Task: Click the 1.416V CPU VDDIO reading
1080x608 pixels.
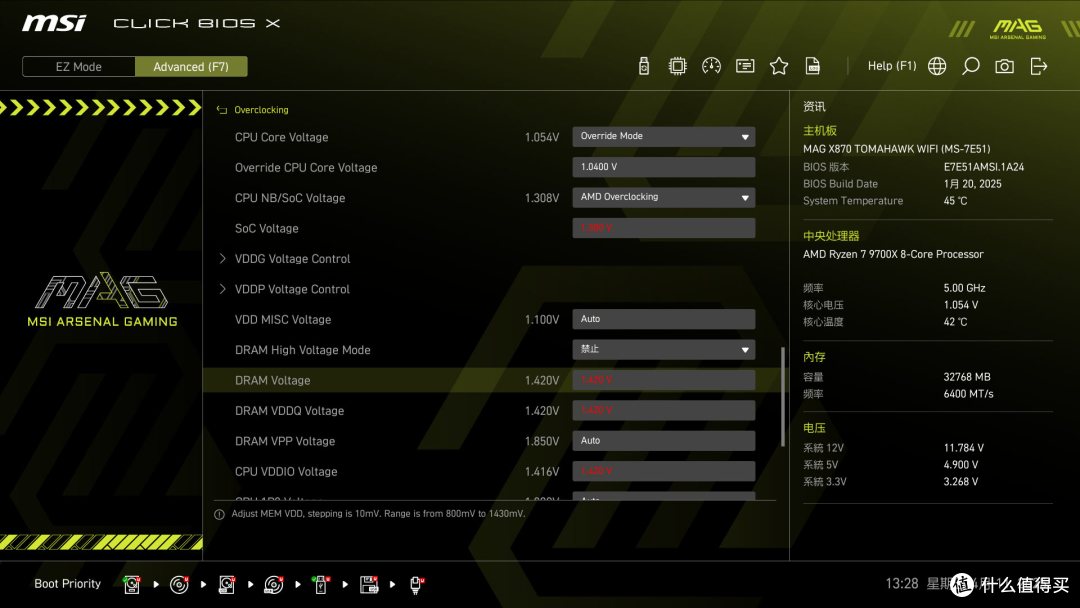Action: tap(541, 472)
